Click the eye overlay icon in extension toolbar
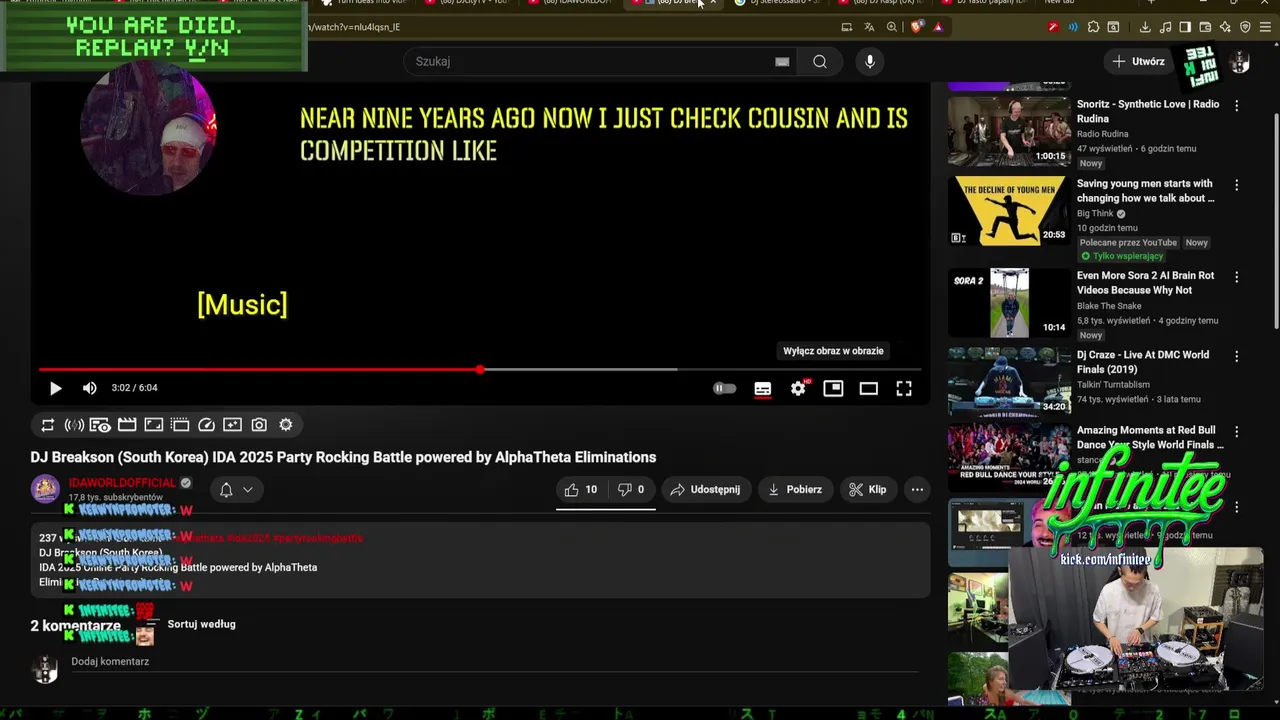This screenshot has height=720, width=1280. [x=100, y=425]
